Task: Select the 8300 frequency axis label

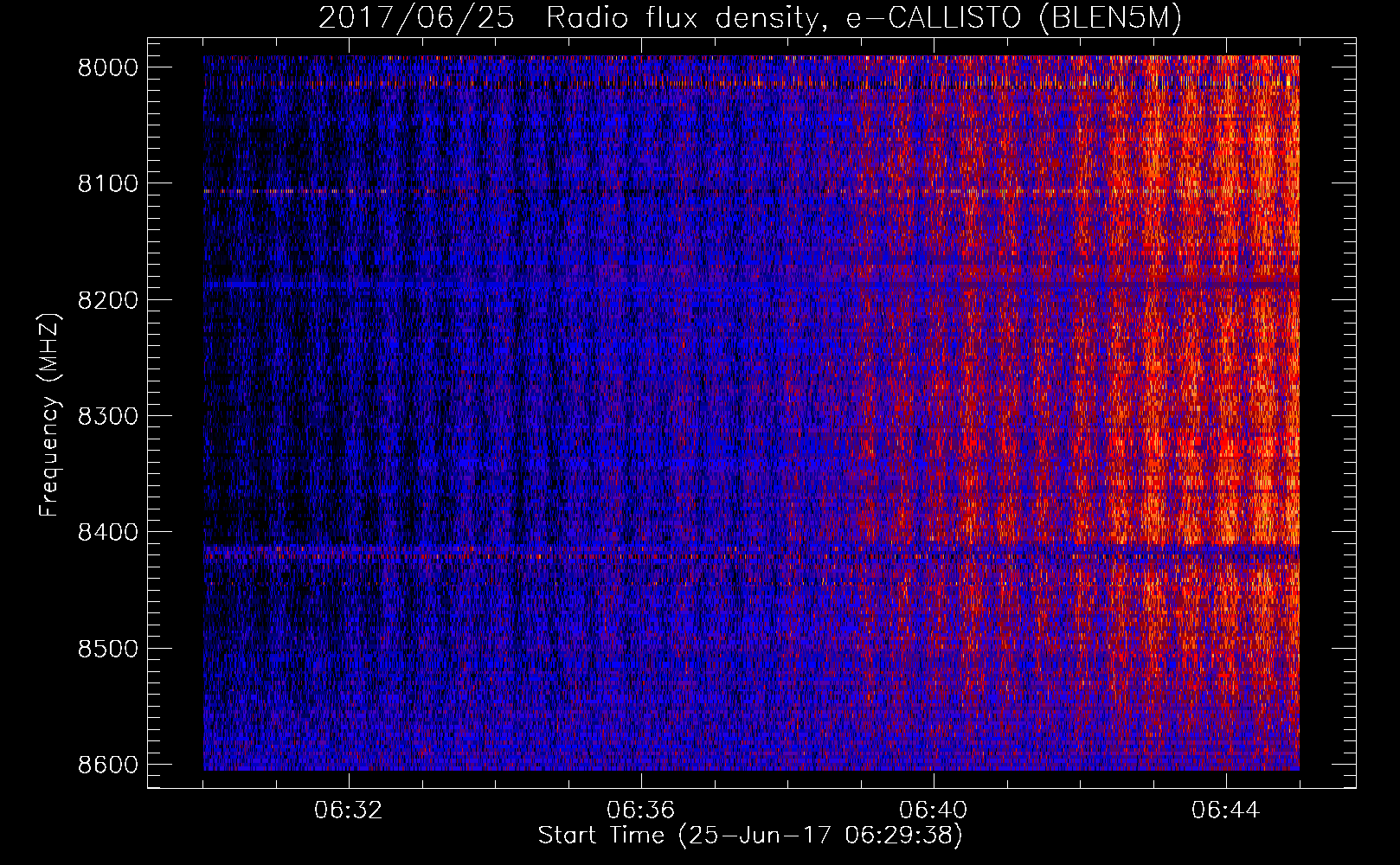Action: click(108, 417)
